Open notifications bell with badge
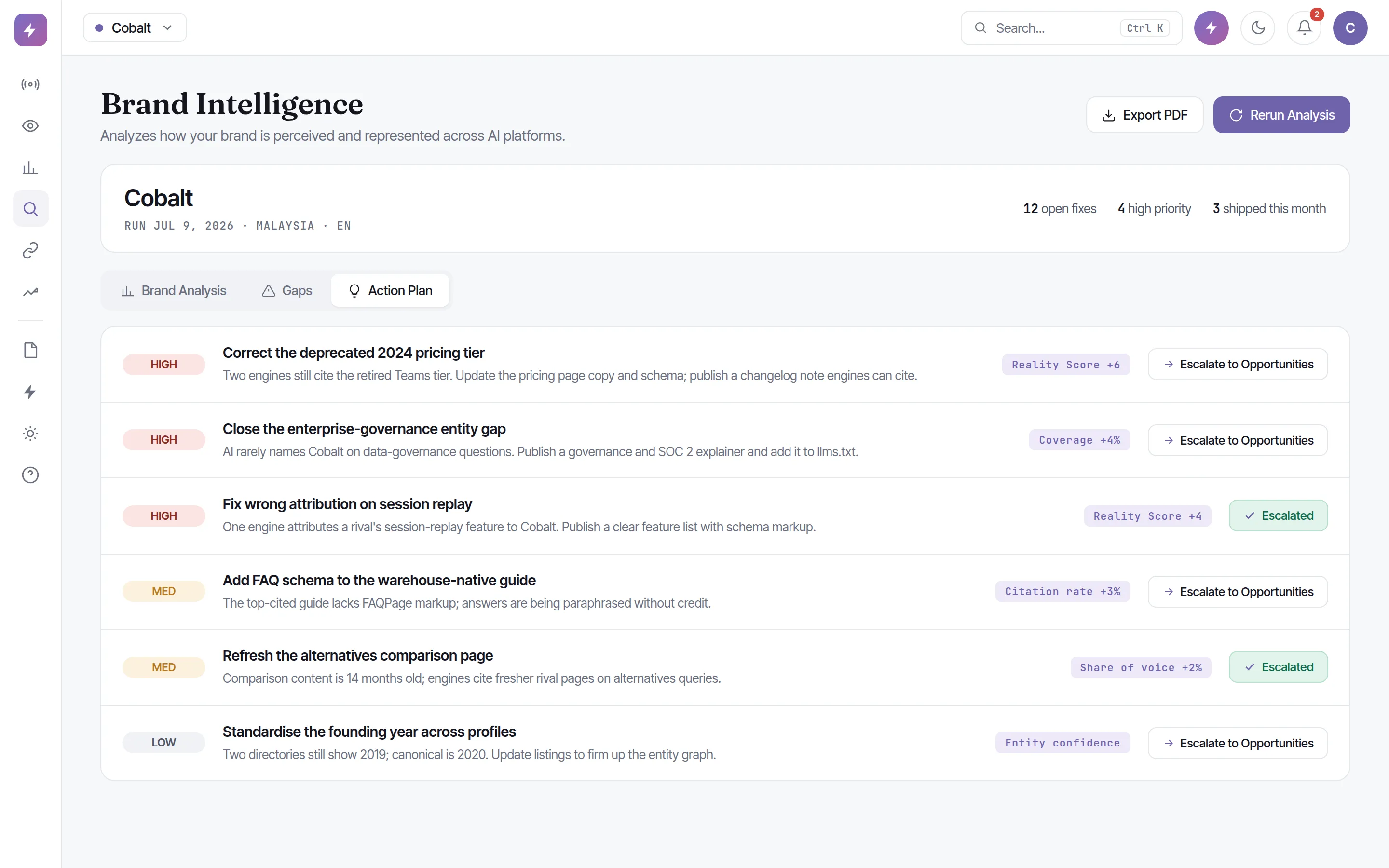Screen dimensions: 1389x868 coord(1304,27)
